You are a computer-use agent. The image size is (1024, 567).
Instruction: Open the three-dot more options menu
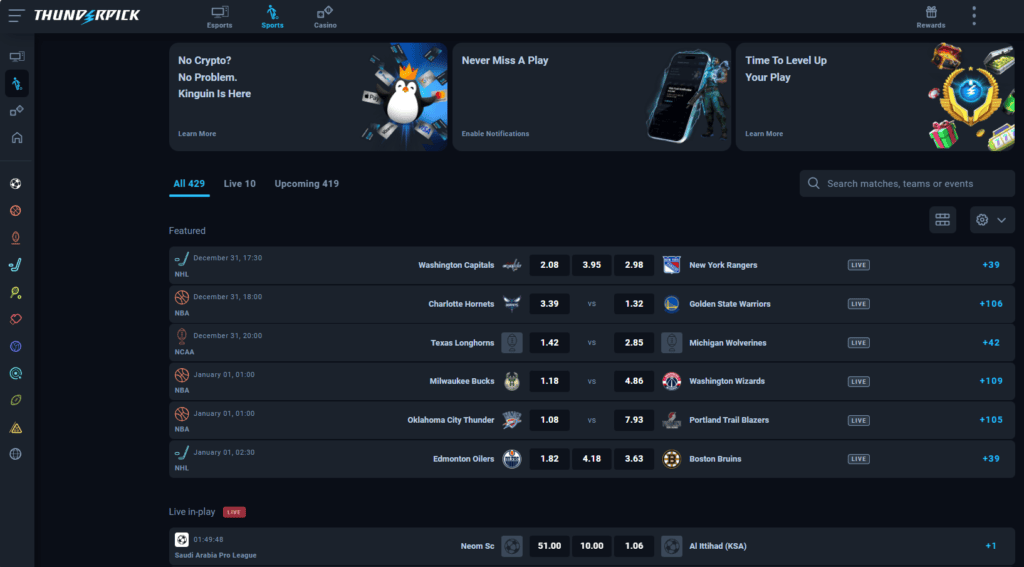pyautogui.click(x=974, y=16)
